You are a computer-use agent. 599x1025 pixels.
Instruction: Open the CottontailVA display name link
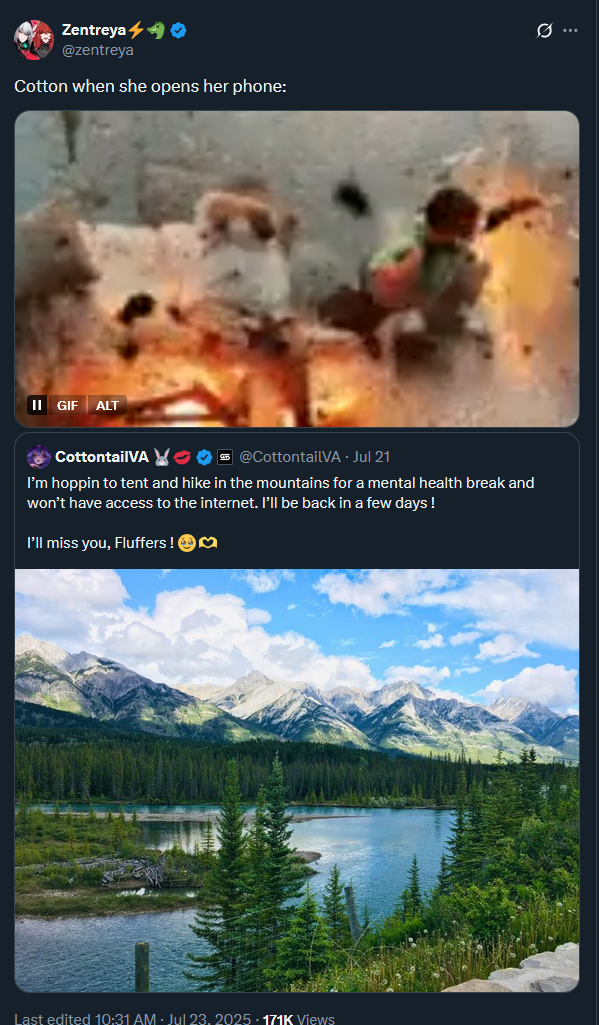pyautogui.click(x=102, y=457)
